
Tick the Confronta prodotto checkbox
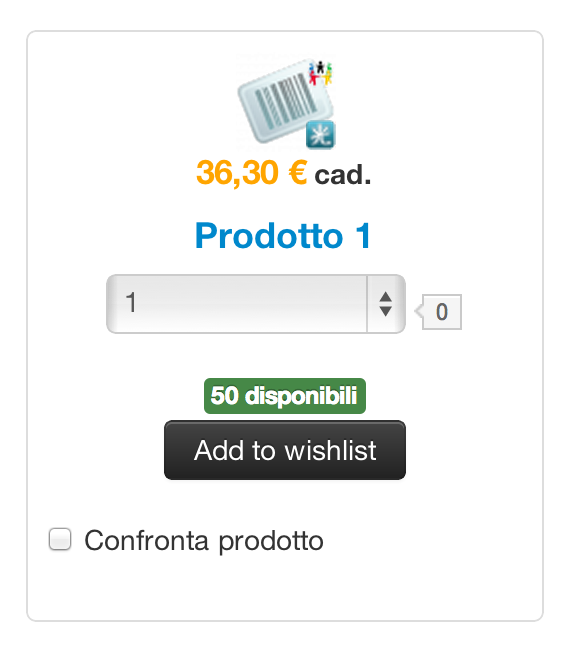[60, 539]
